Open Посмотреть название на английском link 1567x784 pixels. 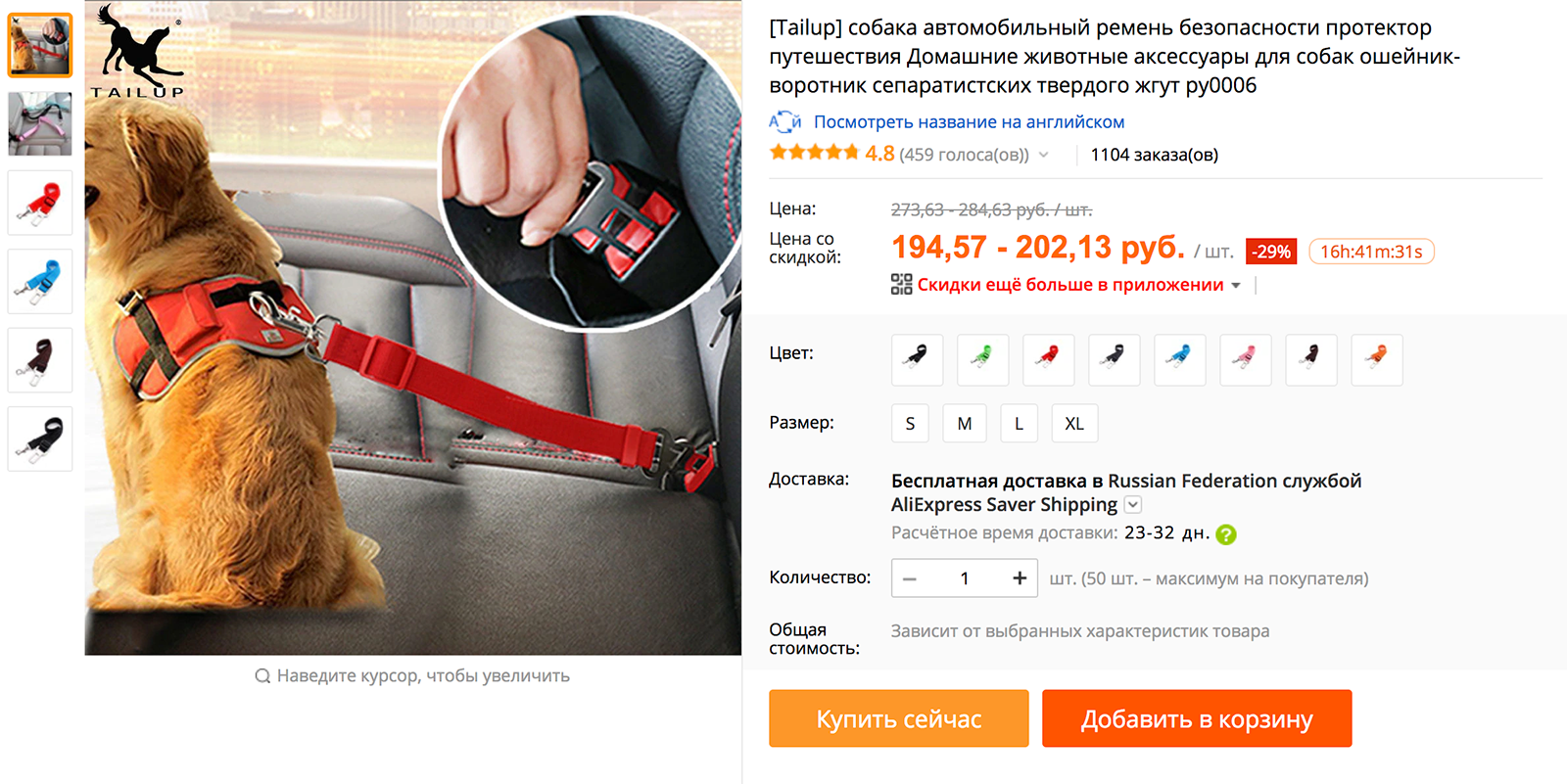969,122
